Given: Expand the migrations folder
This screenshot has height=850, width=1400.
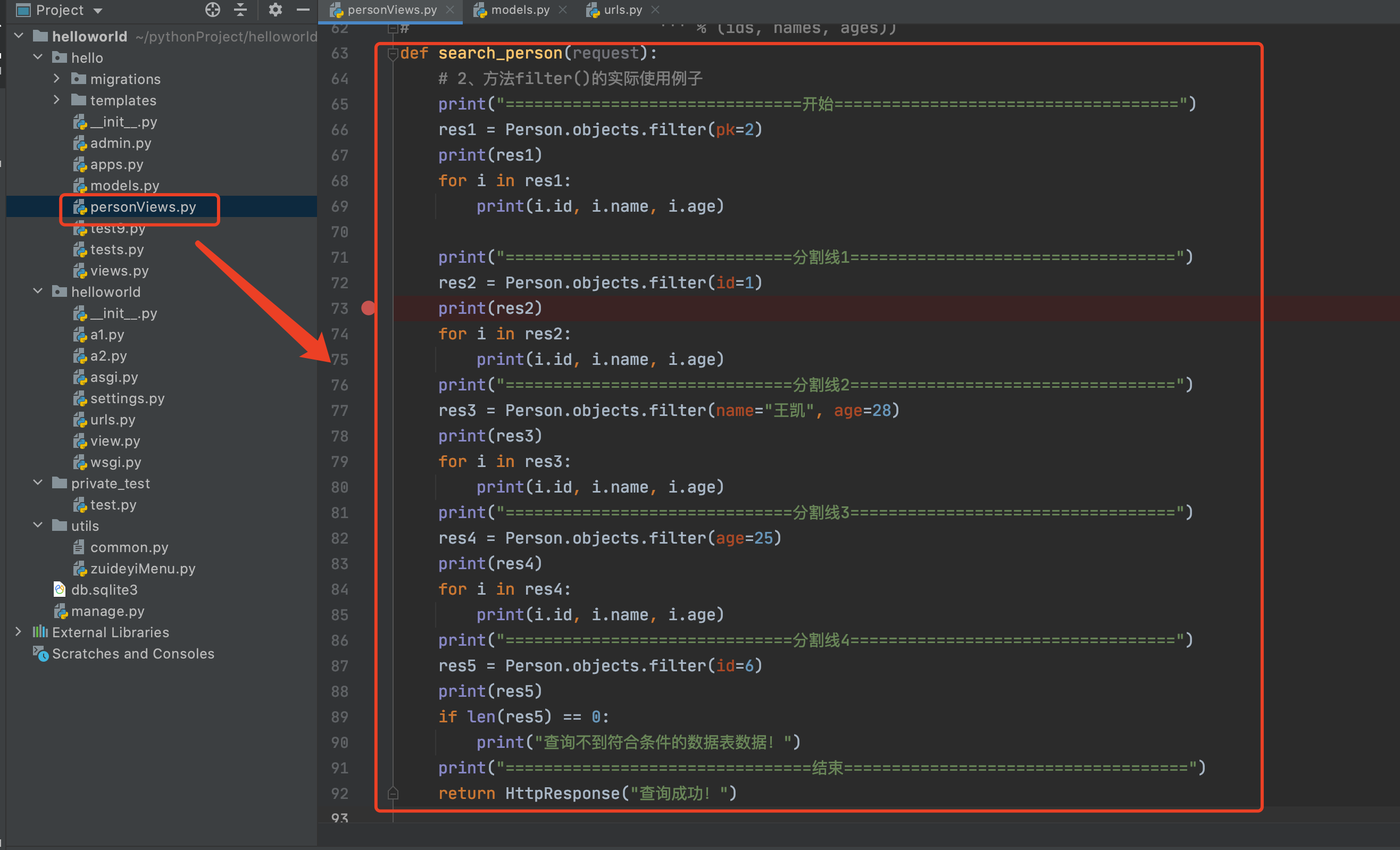Looking at the screenshot, I should (56, 78).
